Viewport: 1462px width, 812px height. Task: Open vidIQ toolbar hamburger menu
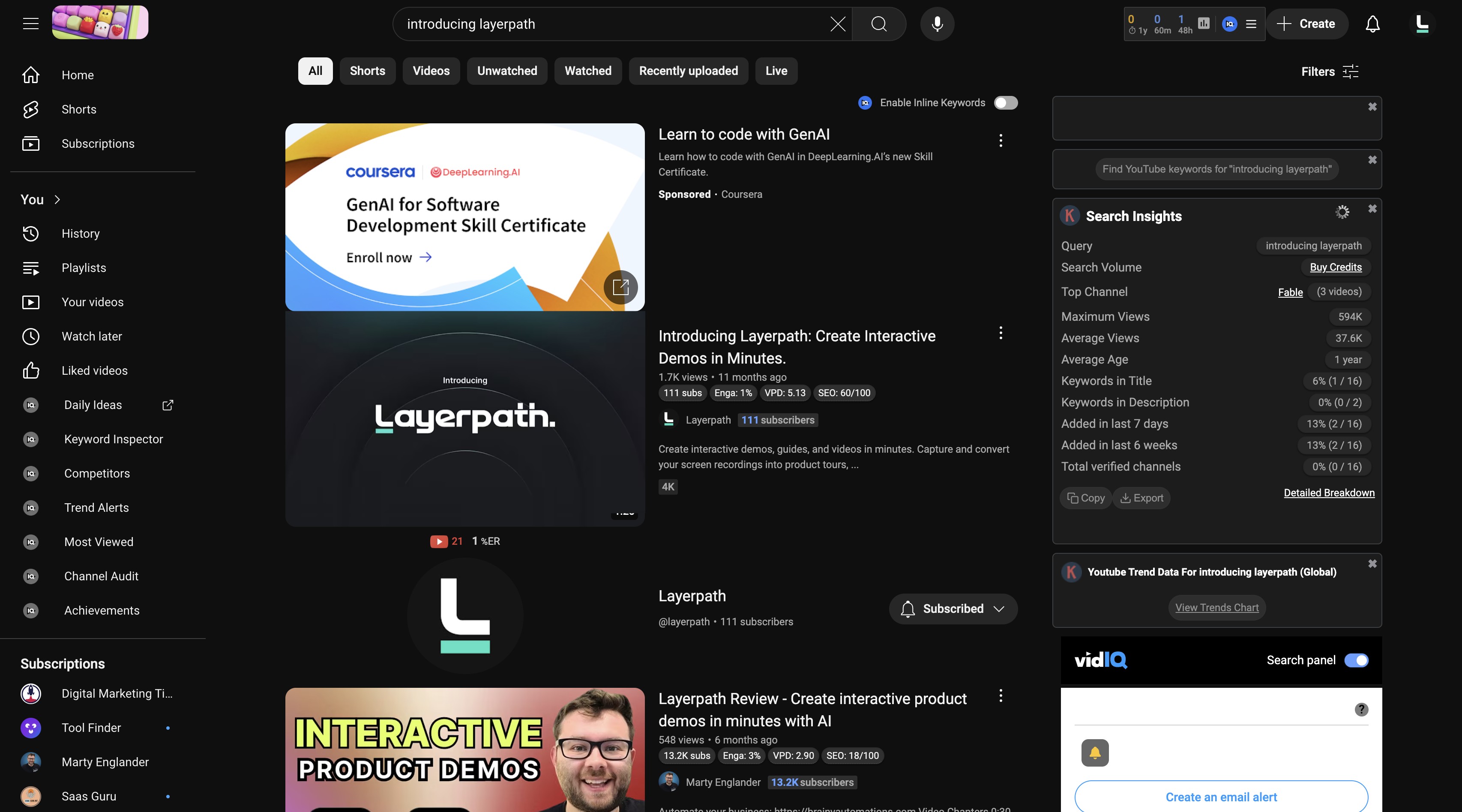pos(1251,24)
